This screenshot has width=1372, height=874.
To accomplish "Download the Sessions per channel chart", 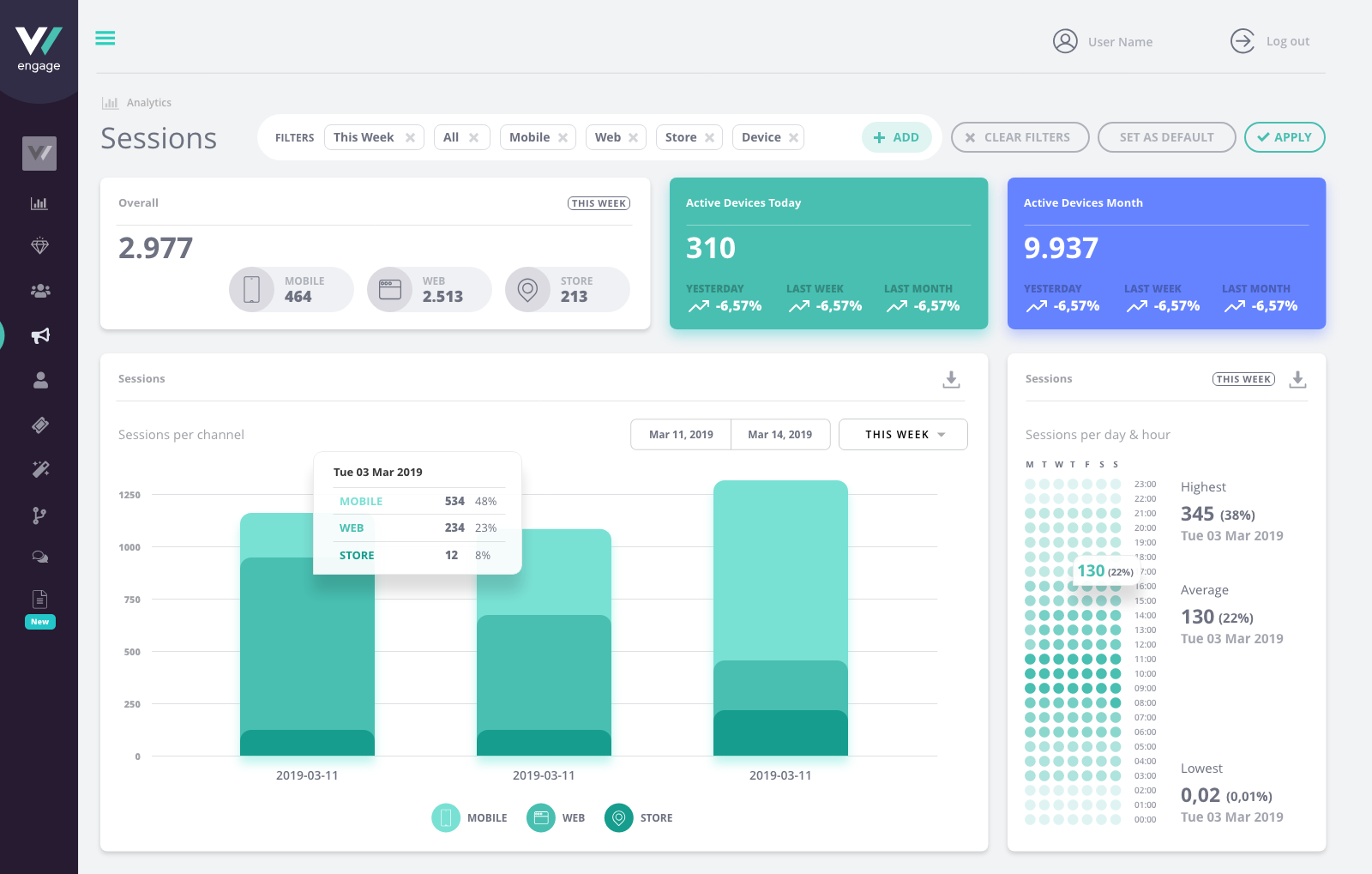I will [x=951, y=379].
